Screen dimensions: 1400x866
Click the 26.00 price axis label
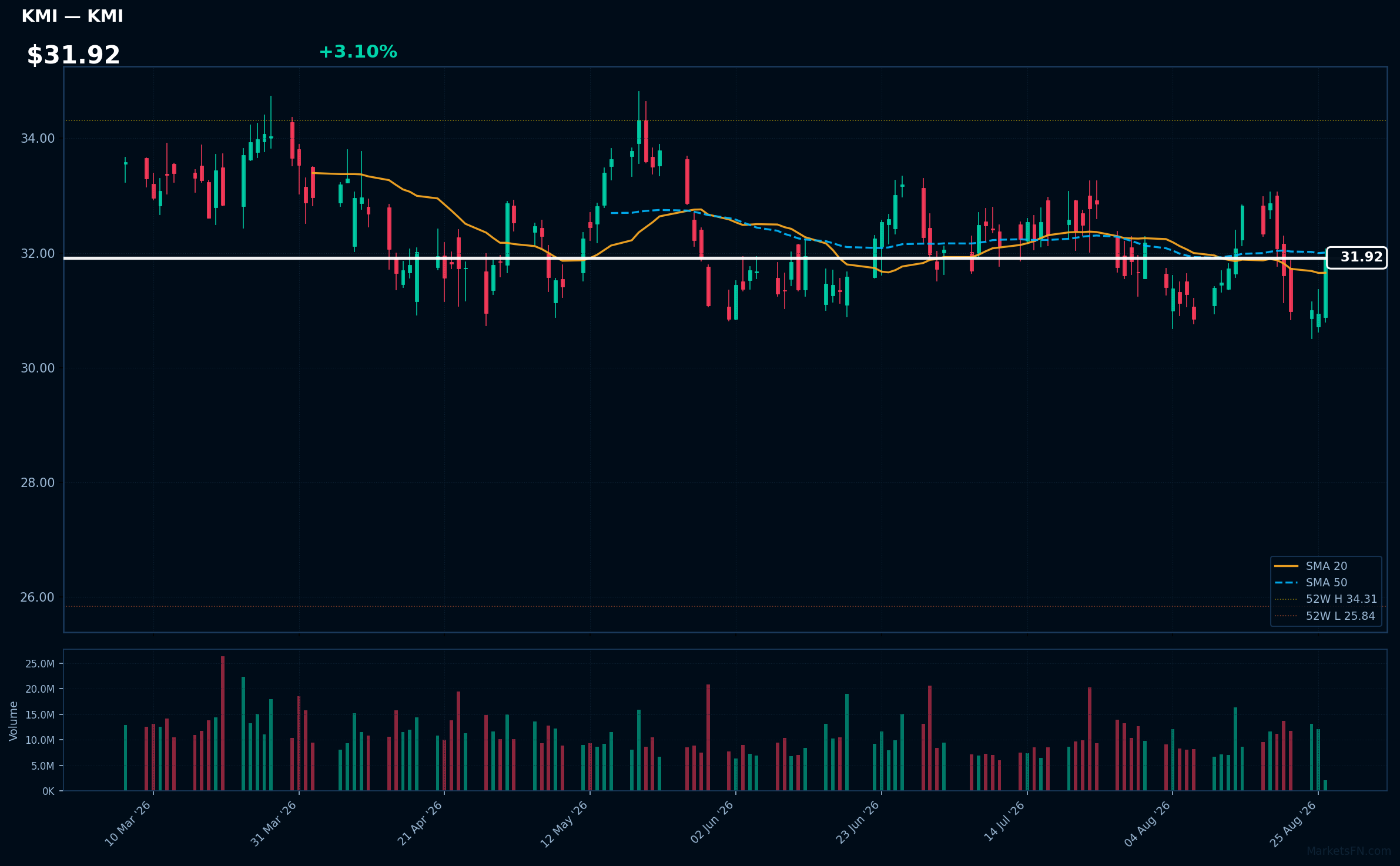[38, 598]
